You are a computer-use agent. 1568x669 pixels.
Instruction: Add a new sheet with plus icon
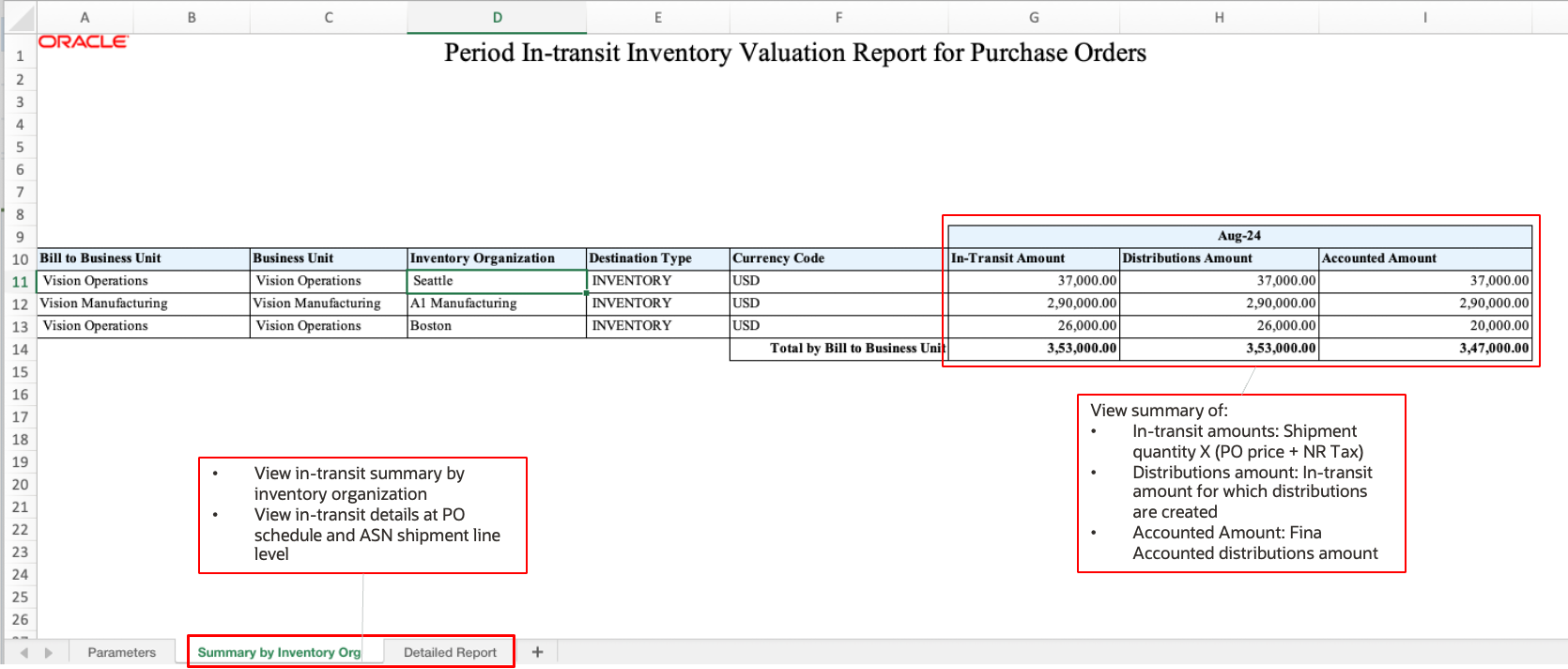[537, 652]
